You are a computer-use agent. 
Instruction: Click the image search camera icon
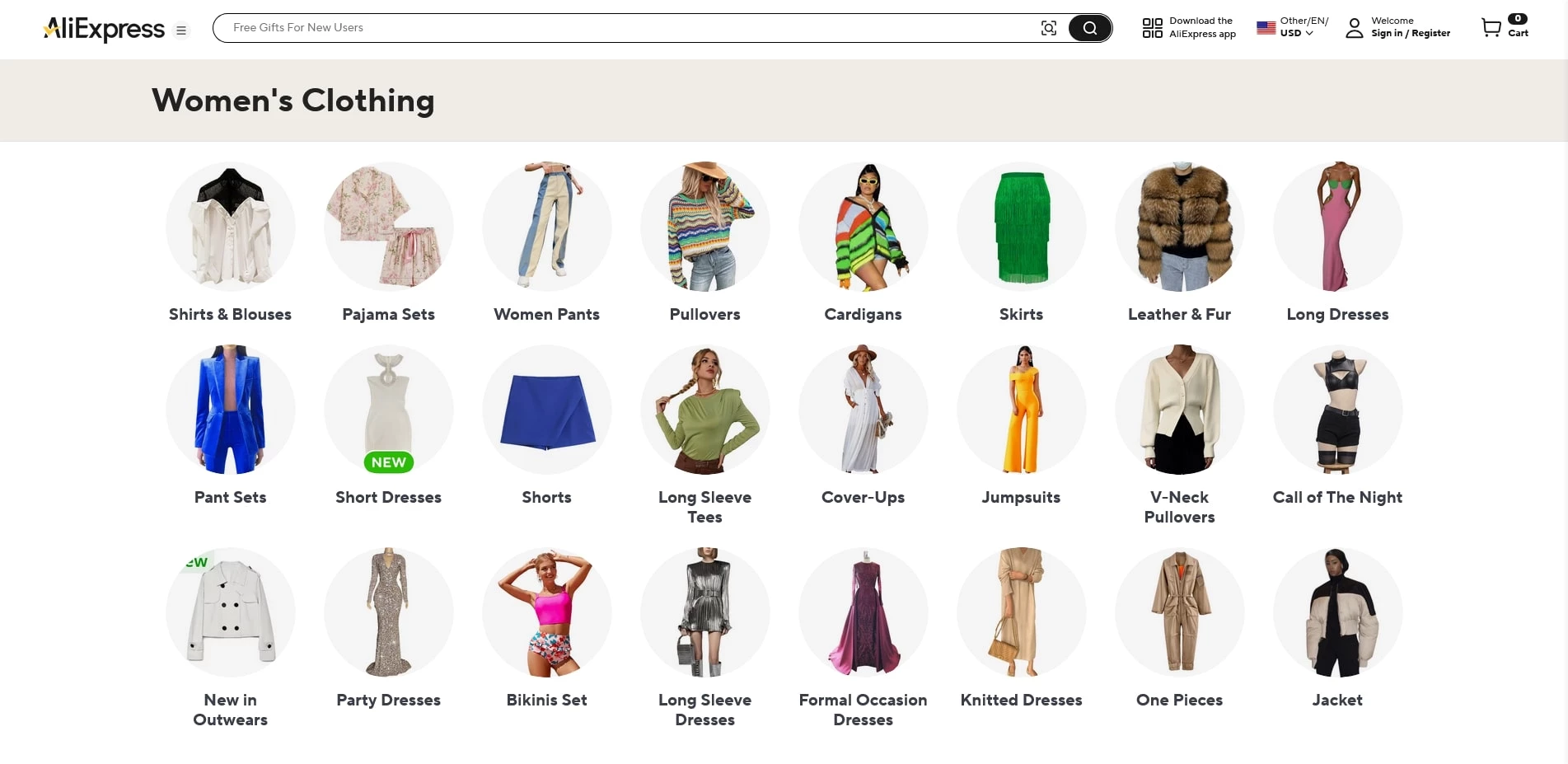1048,28
